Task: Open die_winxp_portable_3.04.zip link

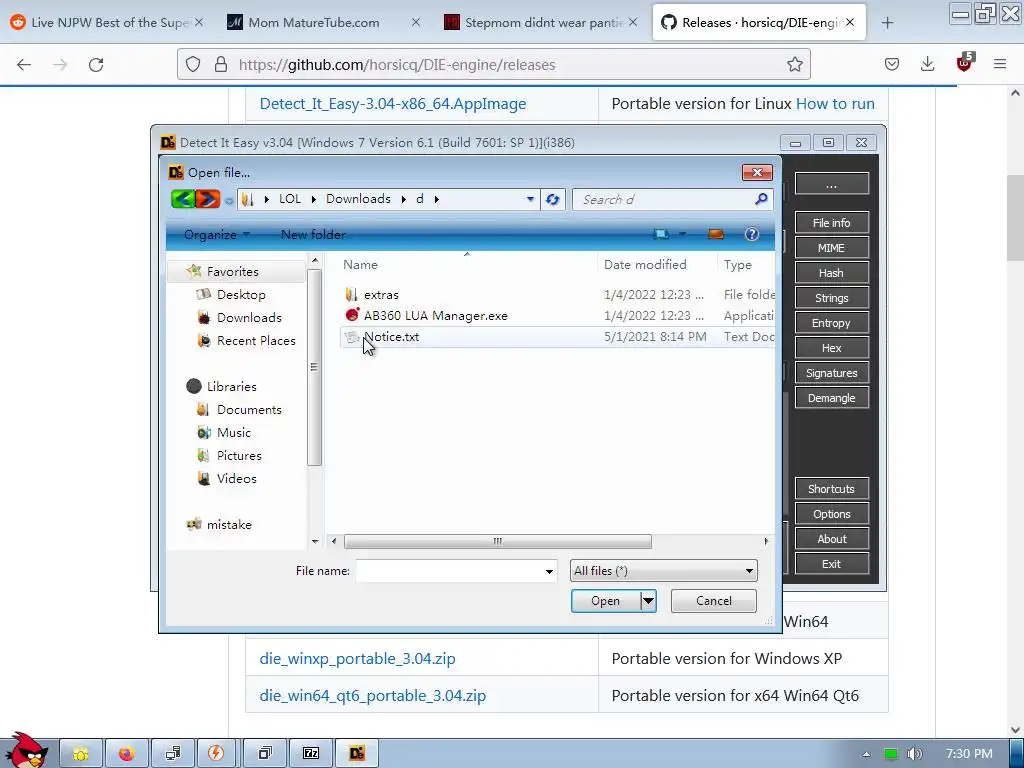Action: [357, 658]
